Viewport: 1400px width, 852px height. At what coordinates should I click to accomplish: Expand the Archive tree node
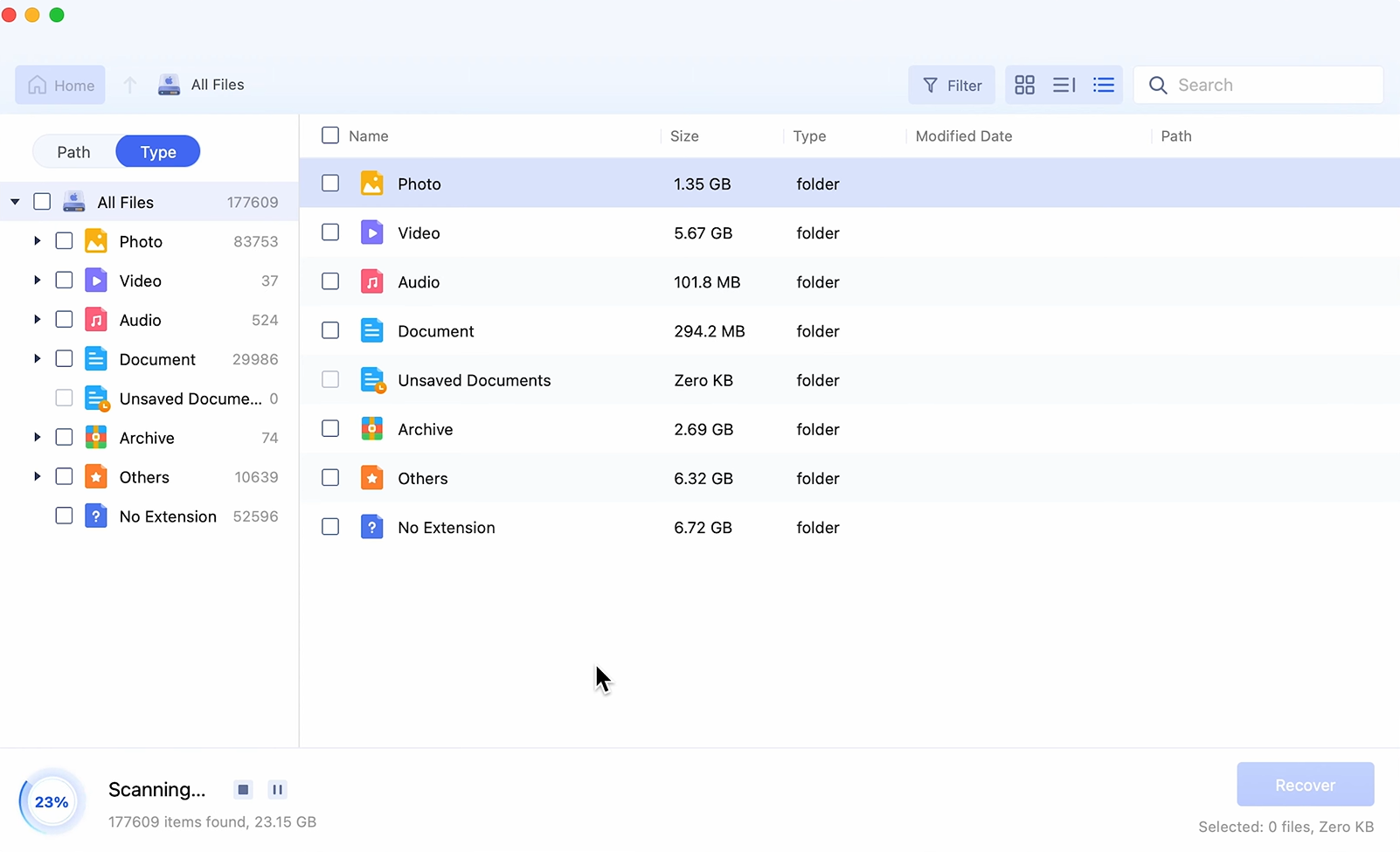(x=37, y=437)
